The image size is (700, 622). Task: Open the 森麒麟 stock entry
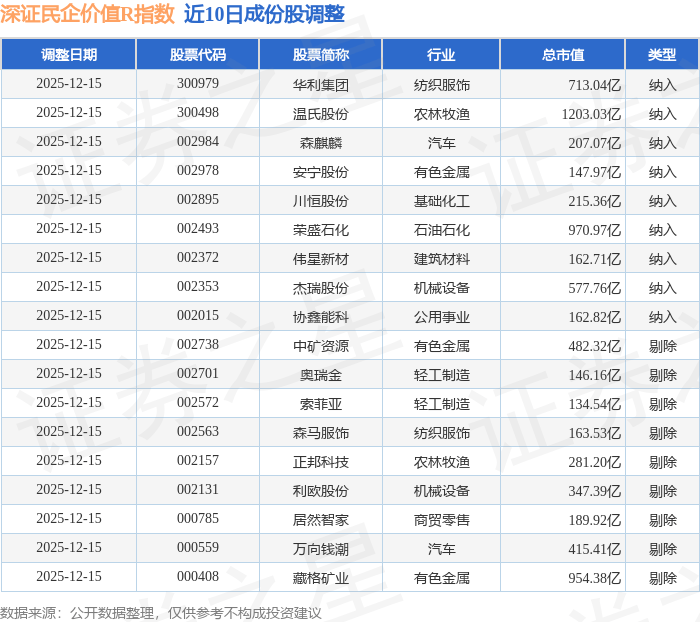tap(321, 142)
